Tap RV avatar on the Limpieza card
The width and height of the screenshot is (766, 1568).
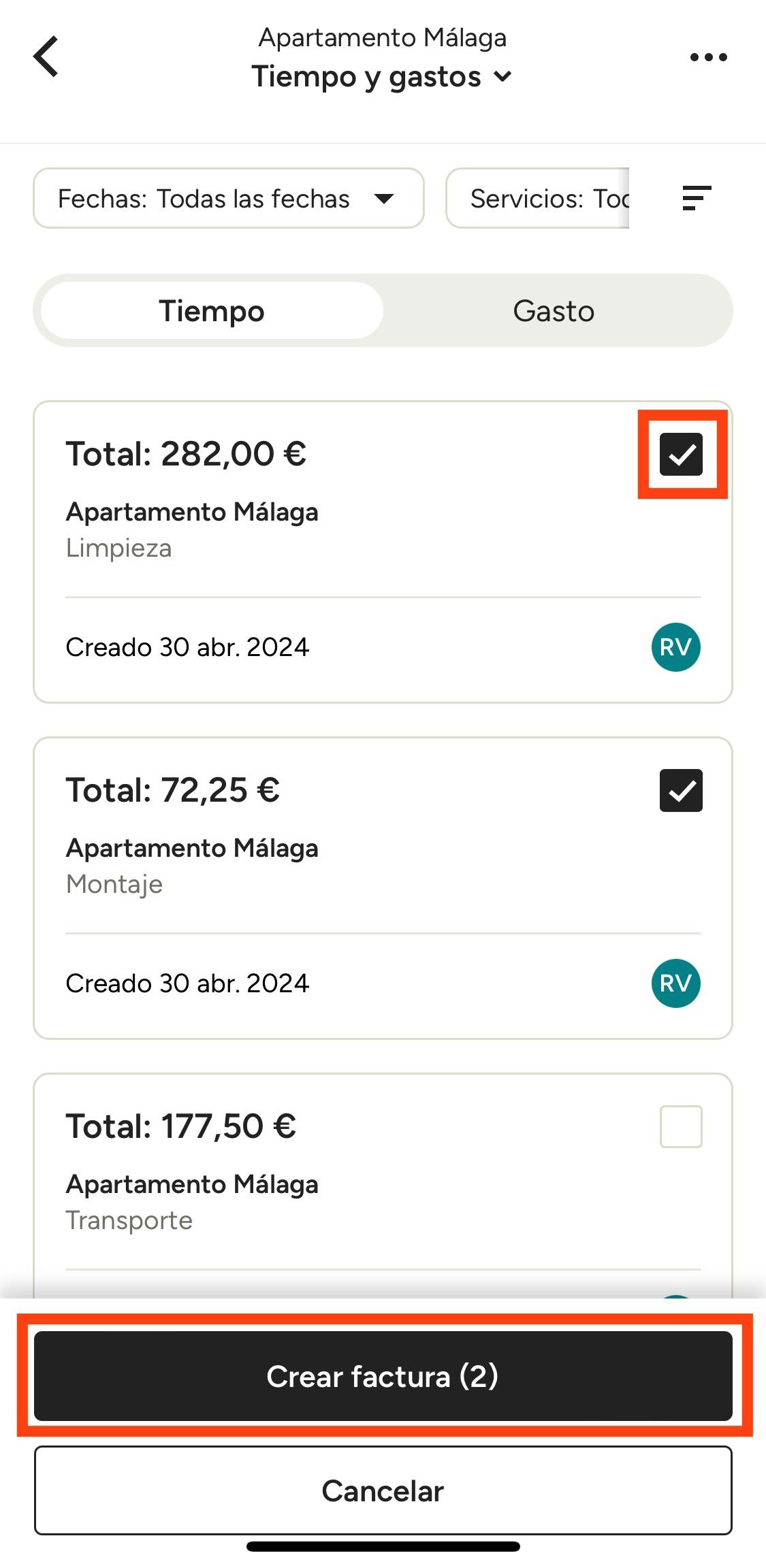coord(675,647)
